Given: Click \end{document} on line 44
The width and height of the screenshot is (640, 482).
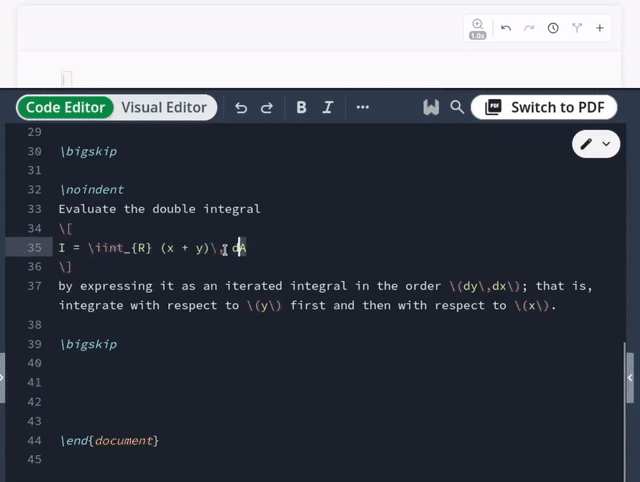Looking at the screenshot, I should (109, 441).
